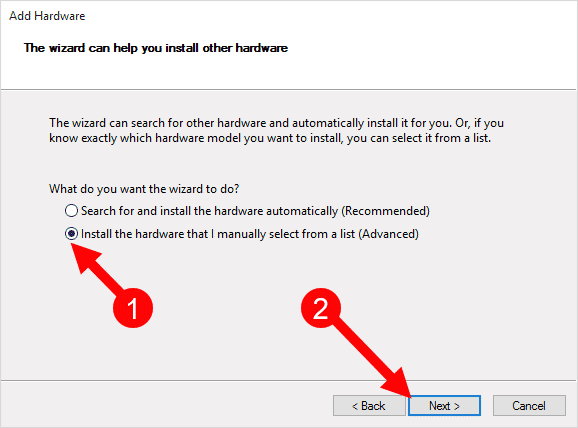Click the wizard description paragraph
The height and width of the screenshot is (428, 578).
276,131
